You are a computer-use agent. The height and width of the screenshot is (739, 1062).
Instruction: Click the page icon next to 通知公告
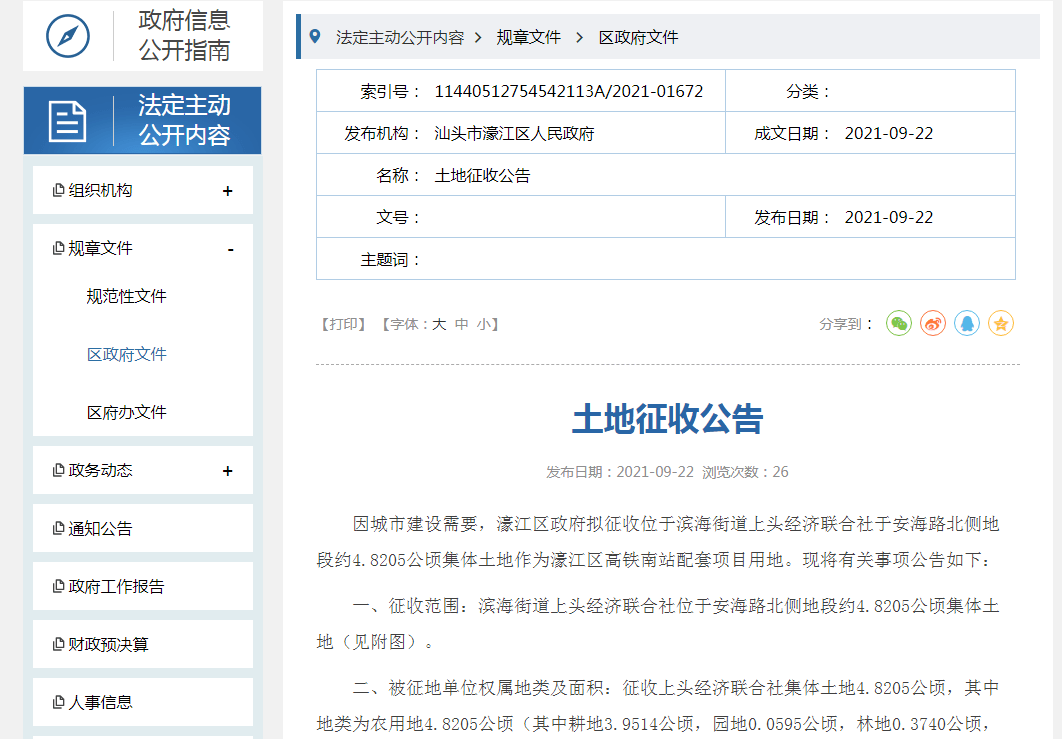[59, 528]
